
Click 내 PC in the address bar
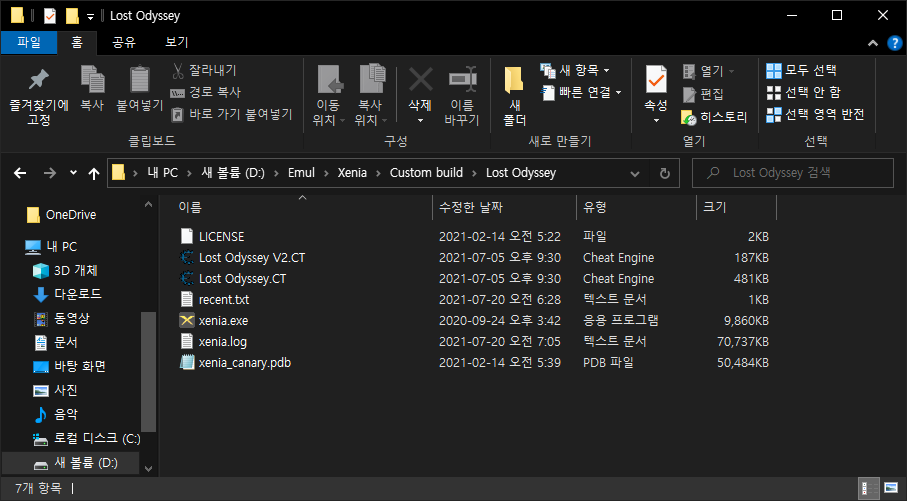point(163,173)
